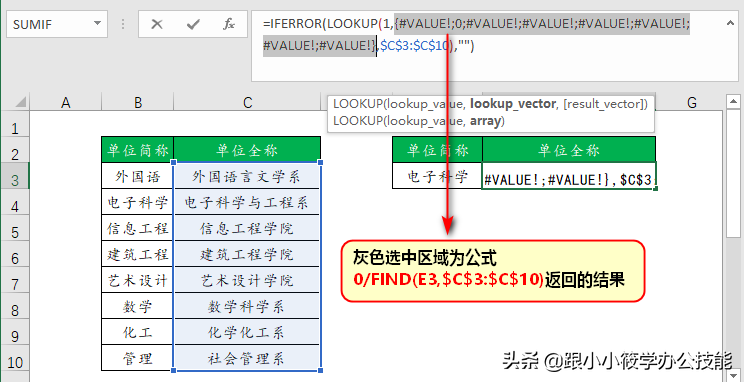
Task: Select cell 外国语言文学系
Action: (x=247, y=176)
